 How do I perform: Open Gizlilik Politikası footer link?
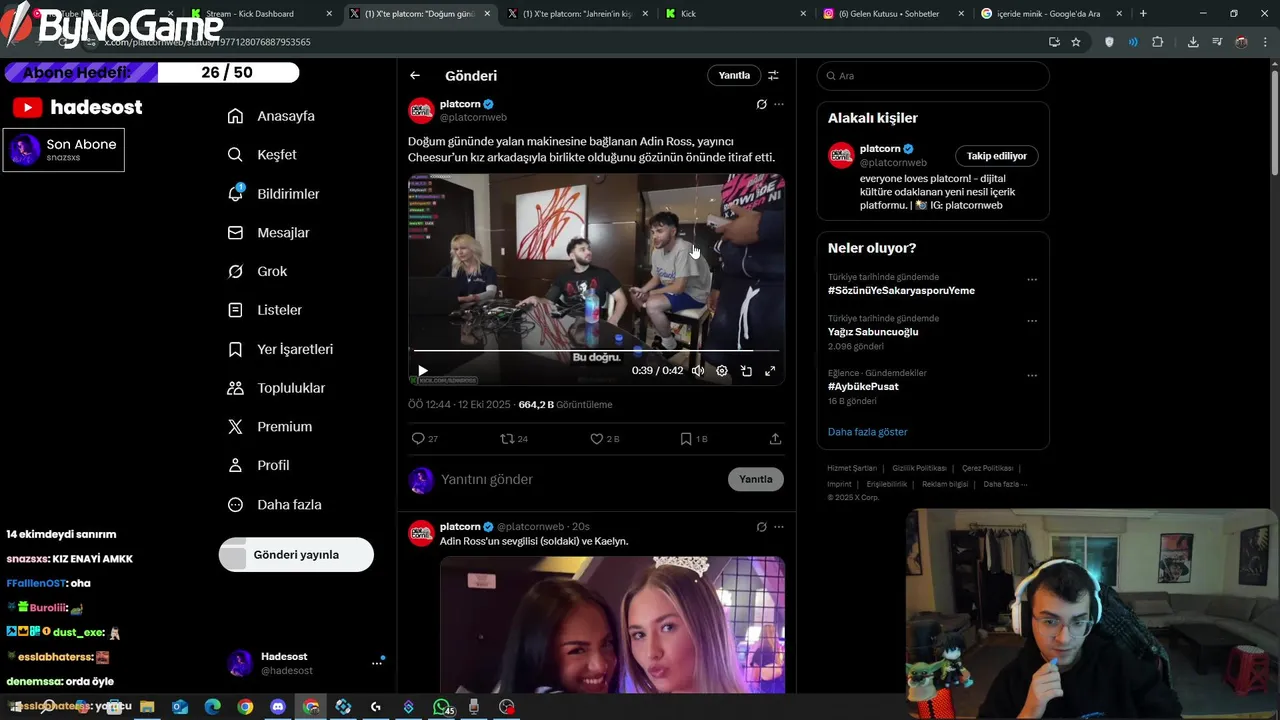[919, 468]
